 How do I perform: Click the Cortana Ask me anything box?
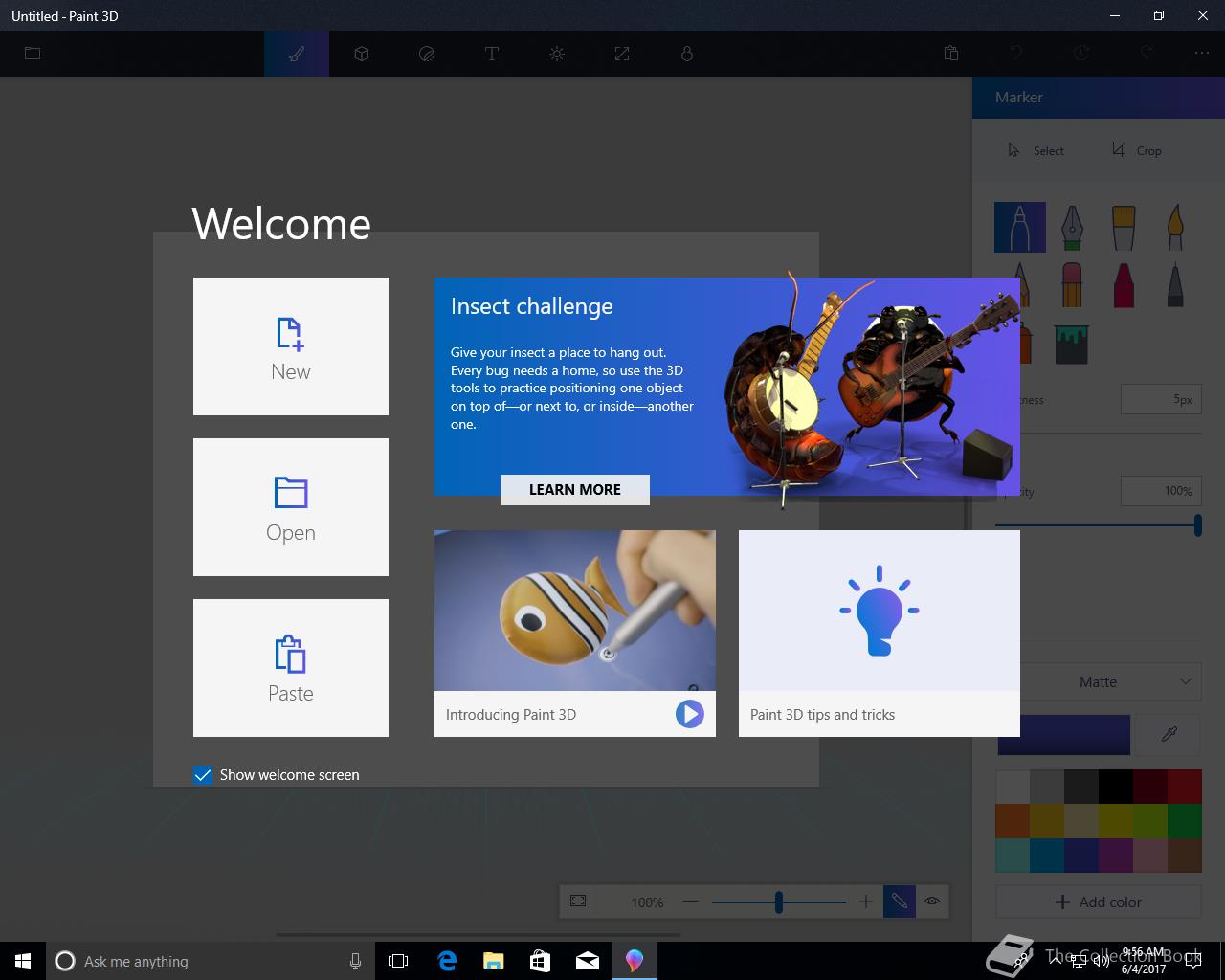tap(210, 961)
